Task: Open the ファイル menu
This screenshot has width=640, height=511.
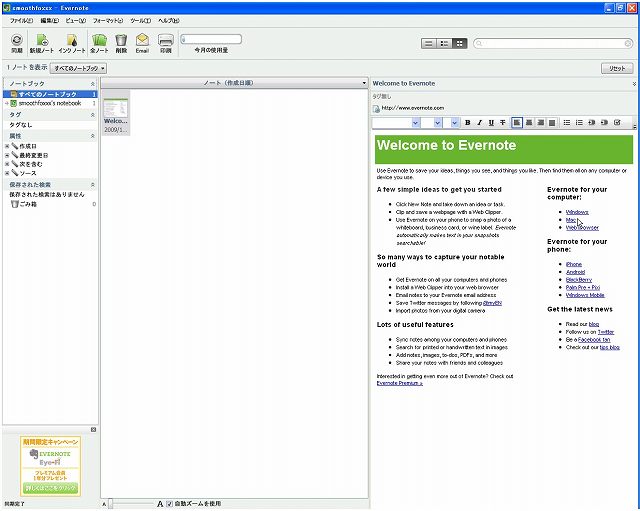Action: pos(21,20)
